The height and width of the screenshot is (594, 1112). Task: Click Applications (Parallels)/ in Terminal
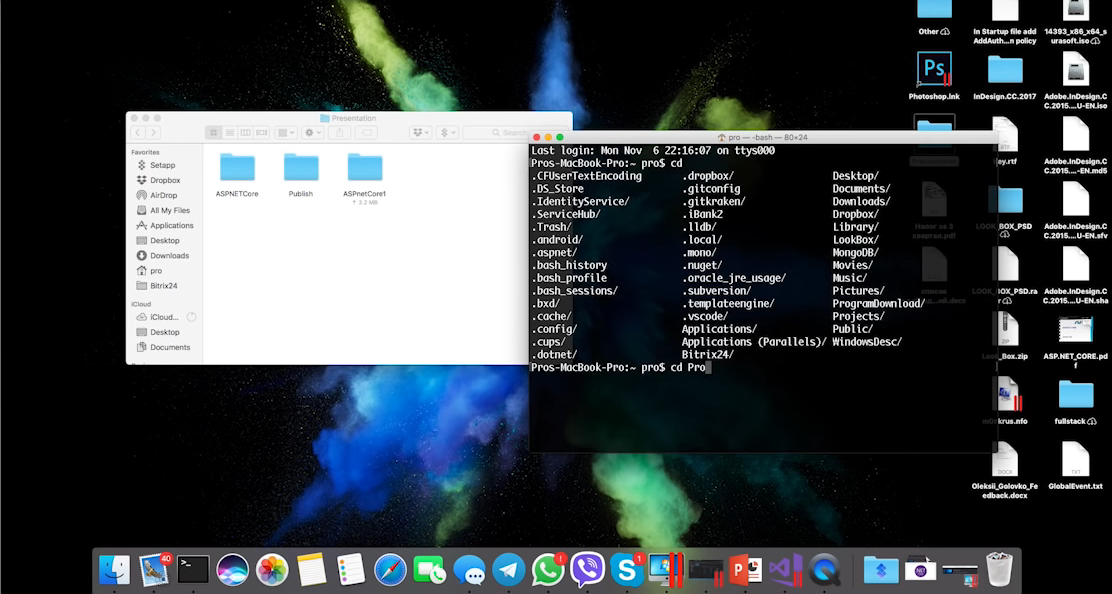point(754,342)
